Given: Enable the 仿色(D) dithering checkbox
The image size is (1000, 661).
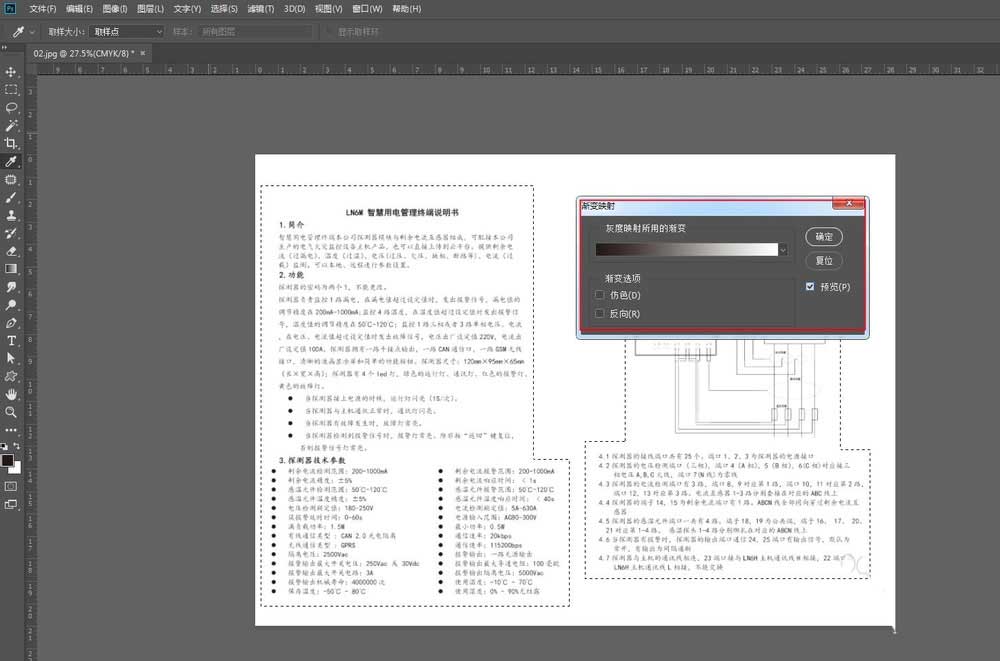Looking at the screenshot, I should pyautogui.click(x=600, y=295).
